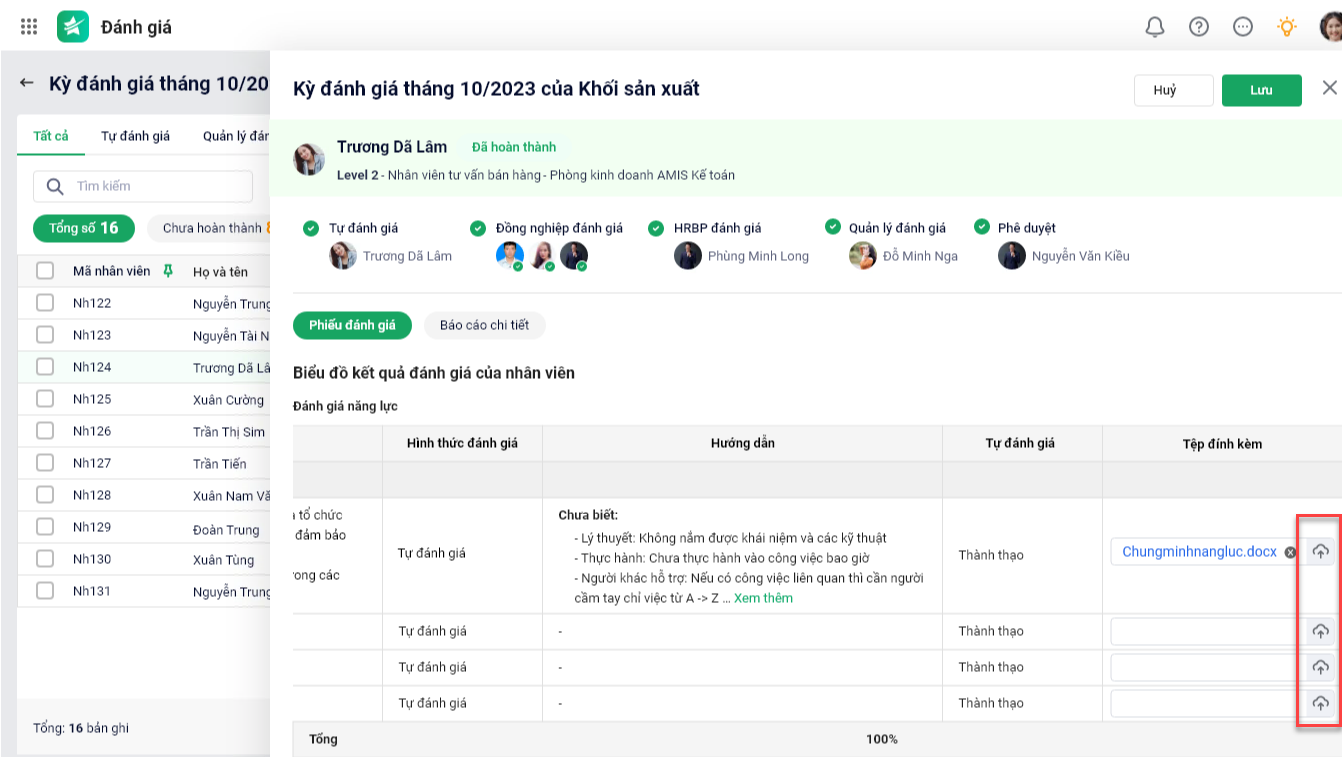Click the pin icon on Mã nhân viên column
Image resolution: width=1342 pixels, height=757 pixels.
[x=167, y=271]
